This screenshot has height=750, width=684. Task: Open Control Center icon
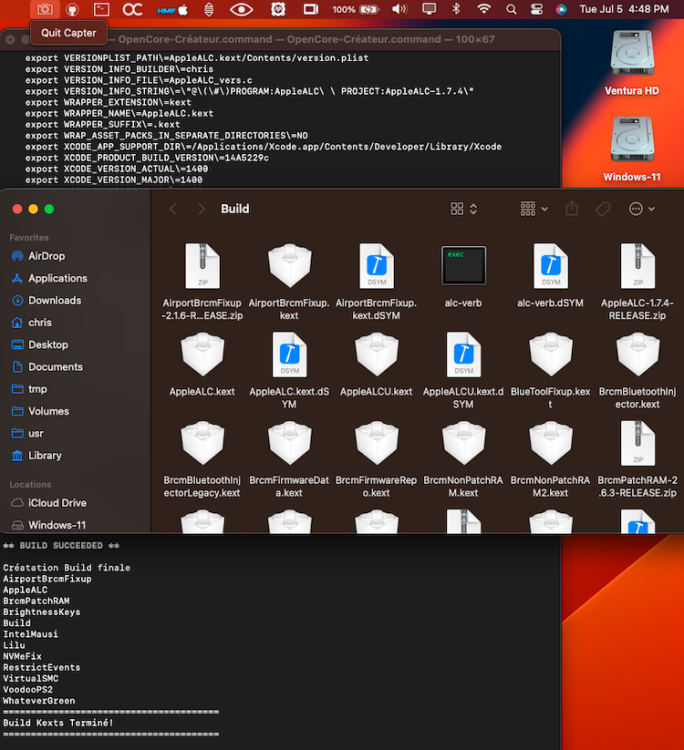pyautogui.click(x=537, y=9)
